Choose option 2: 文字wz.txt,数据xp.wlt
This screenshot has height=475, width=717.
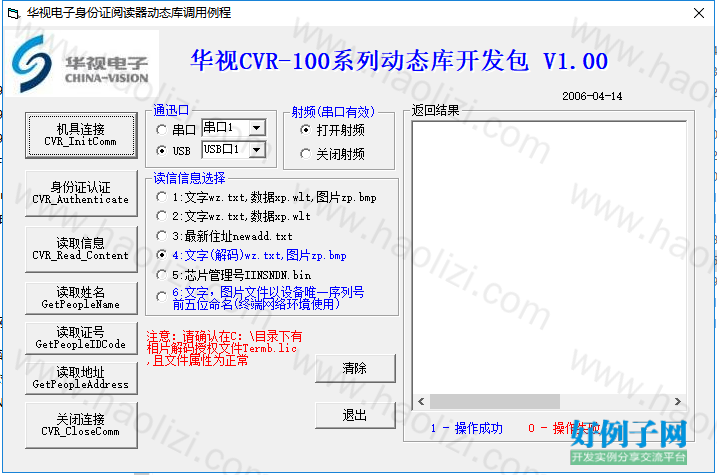coord(161,216)
